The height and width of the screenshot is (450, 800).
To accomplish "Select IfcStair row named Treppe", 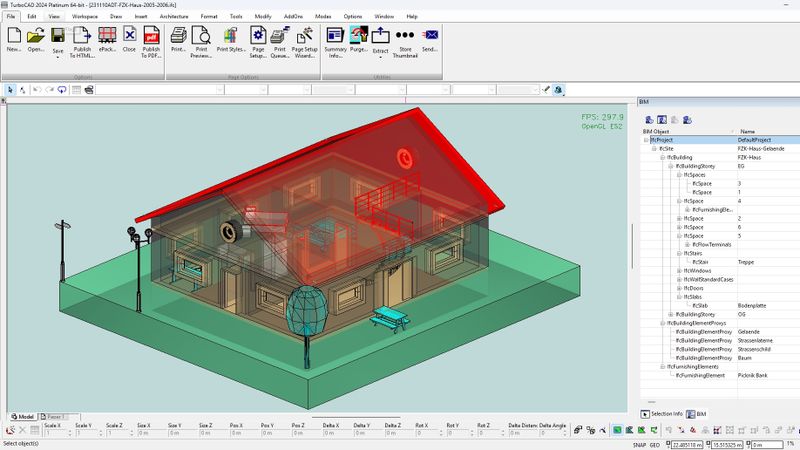I will coord(720,262).
